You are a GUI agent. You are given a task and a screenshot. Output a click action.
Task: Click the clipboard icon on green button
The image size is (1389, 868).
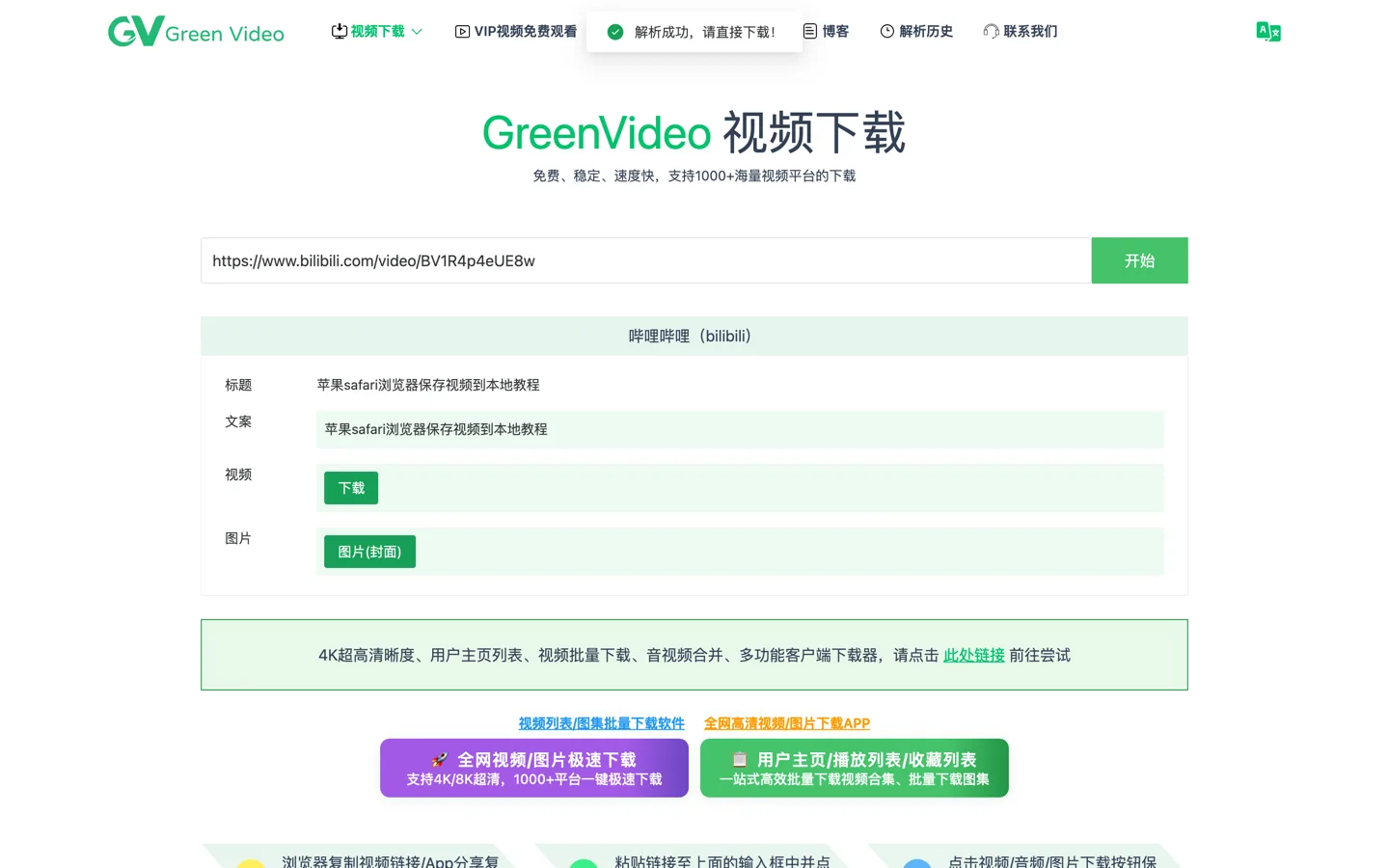coord(740,760)
